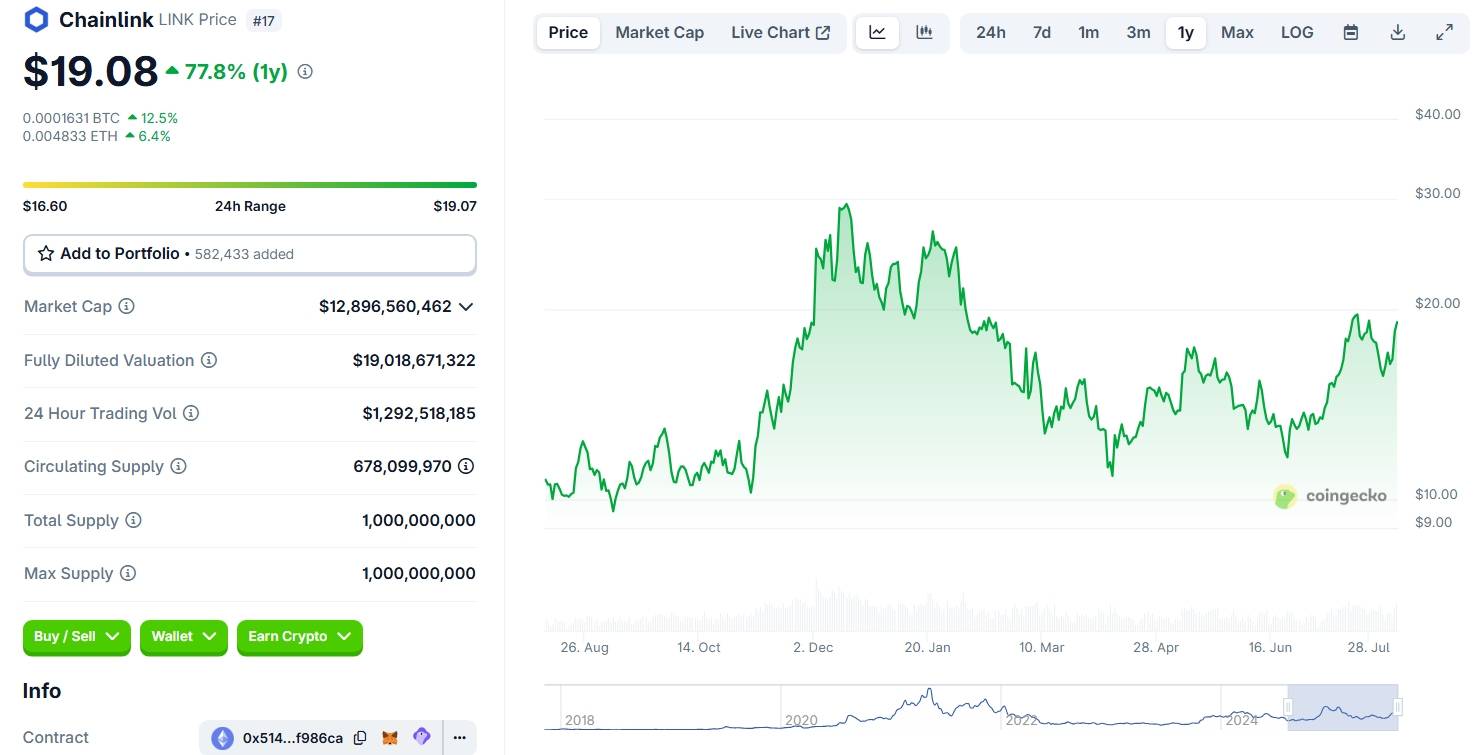
Task: Download chart data icon
Action: 1398,32
